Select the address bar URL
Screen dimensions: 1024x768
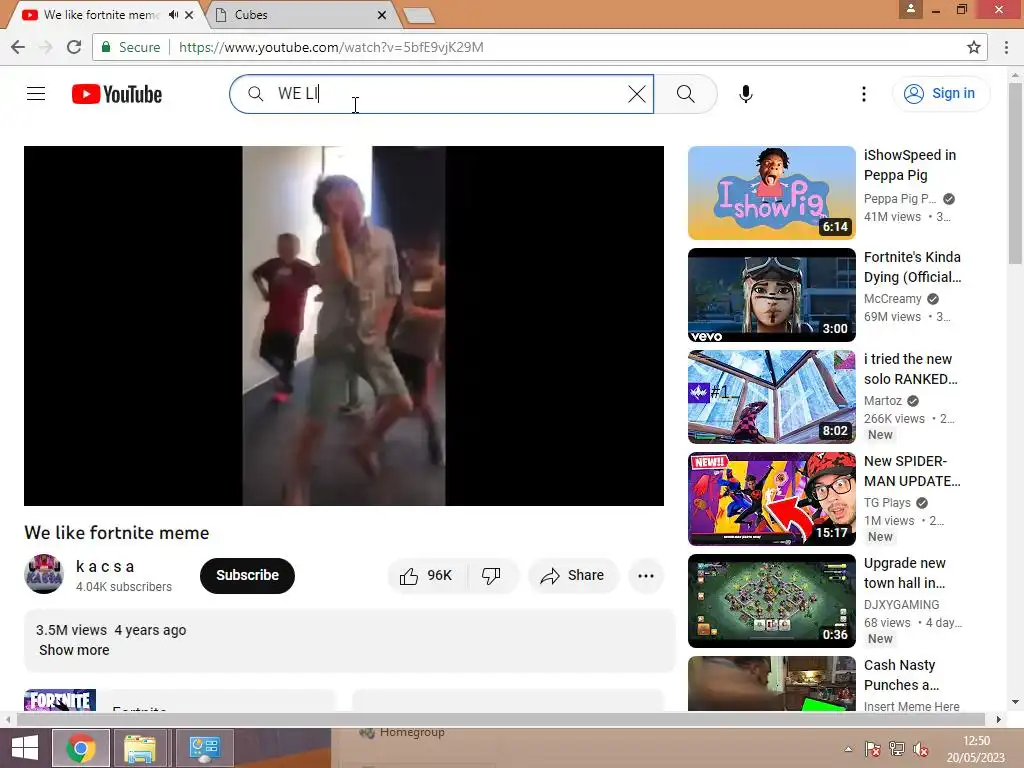tap(331, 47)
